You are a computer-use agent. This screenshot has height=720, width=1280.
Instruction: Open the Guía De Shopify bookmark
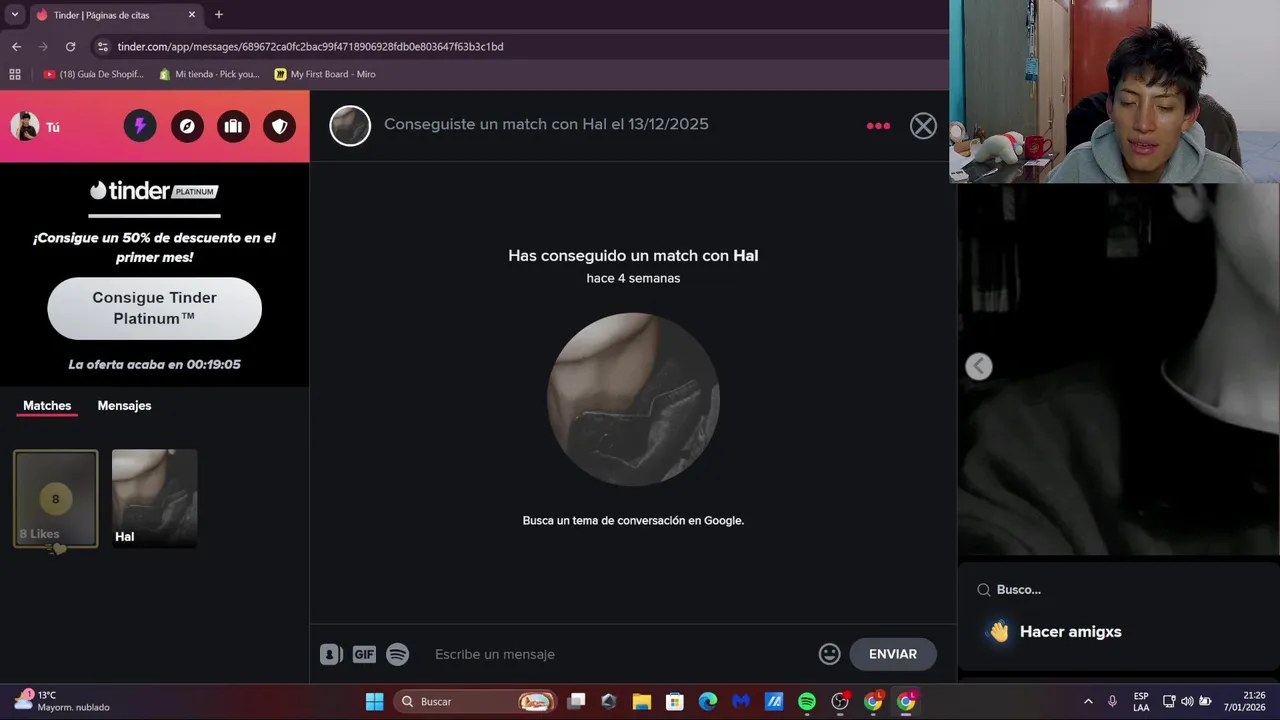click(x=94, y=74)
